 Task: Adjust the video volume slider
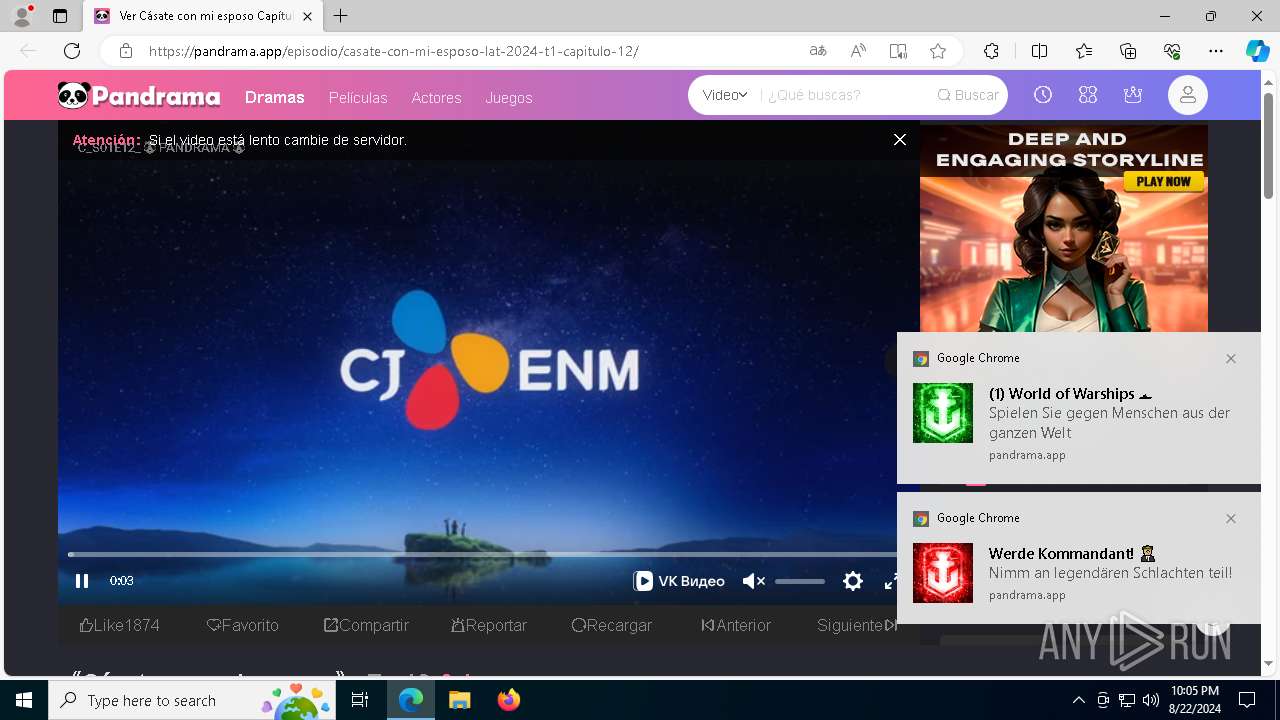(x=800, y=581)
